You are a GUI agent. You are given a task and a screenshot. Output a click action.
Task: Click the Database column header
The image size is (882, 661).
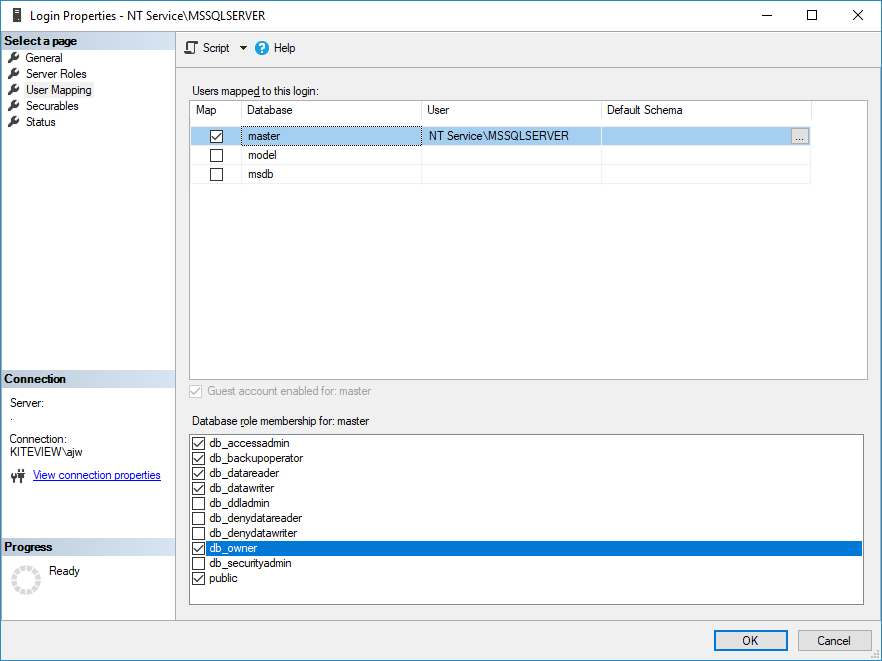[331, 110]
